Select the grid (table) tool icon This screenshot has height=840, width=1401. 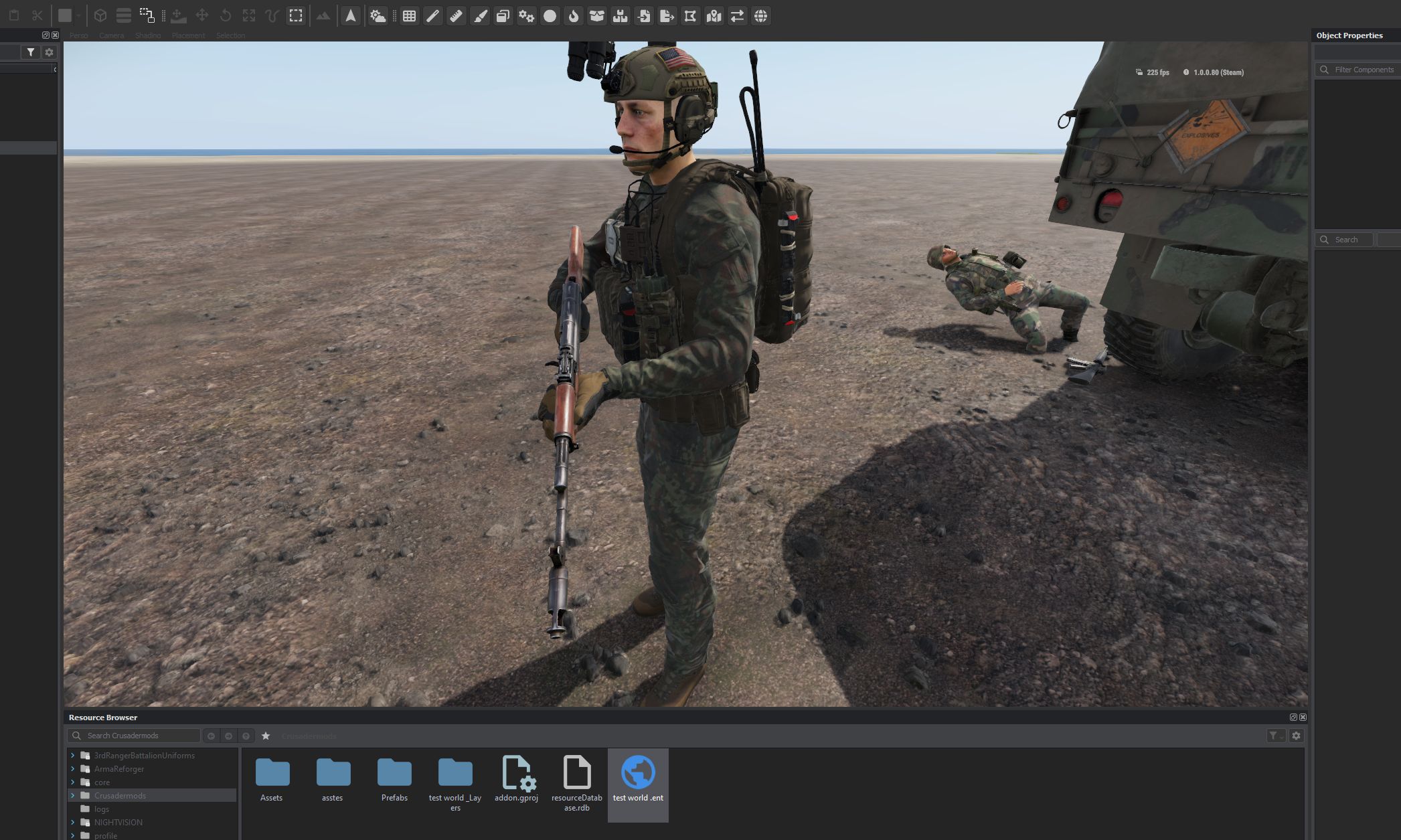click(x=409, y=16)
